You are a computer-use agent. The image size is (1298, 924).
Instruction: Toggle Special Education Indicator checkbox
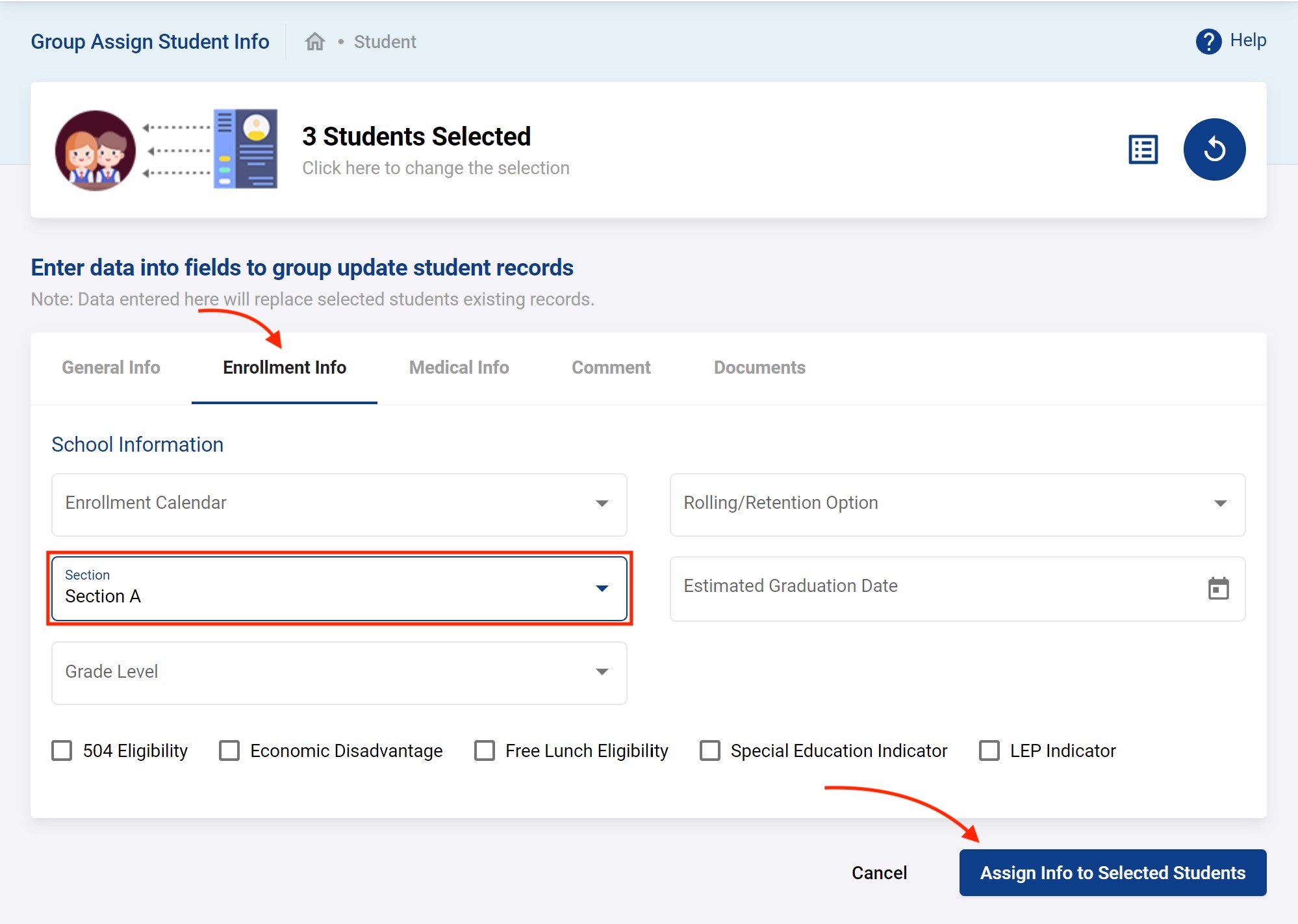point(710,751)
